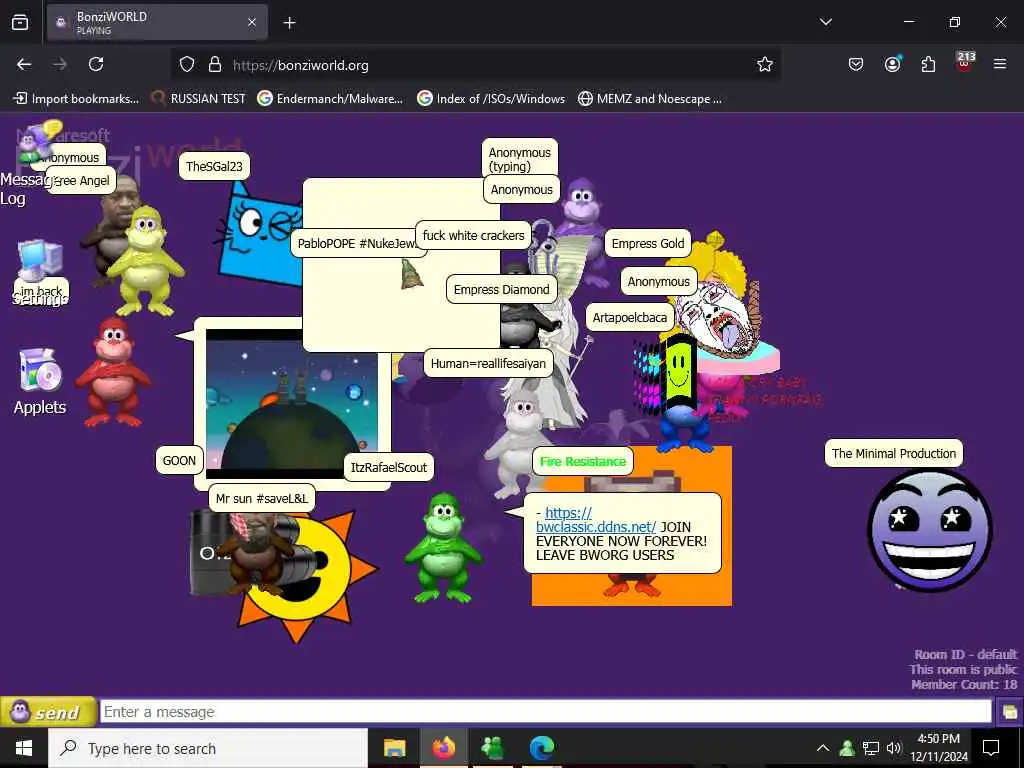Viewport: 1024px width, 768px height.
Task: Open Firefox View recent browsing icon
Action: (x=20, y=23)
